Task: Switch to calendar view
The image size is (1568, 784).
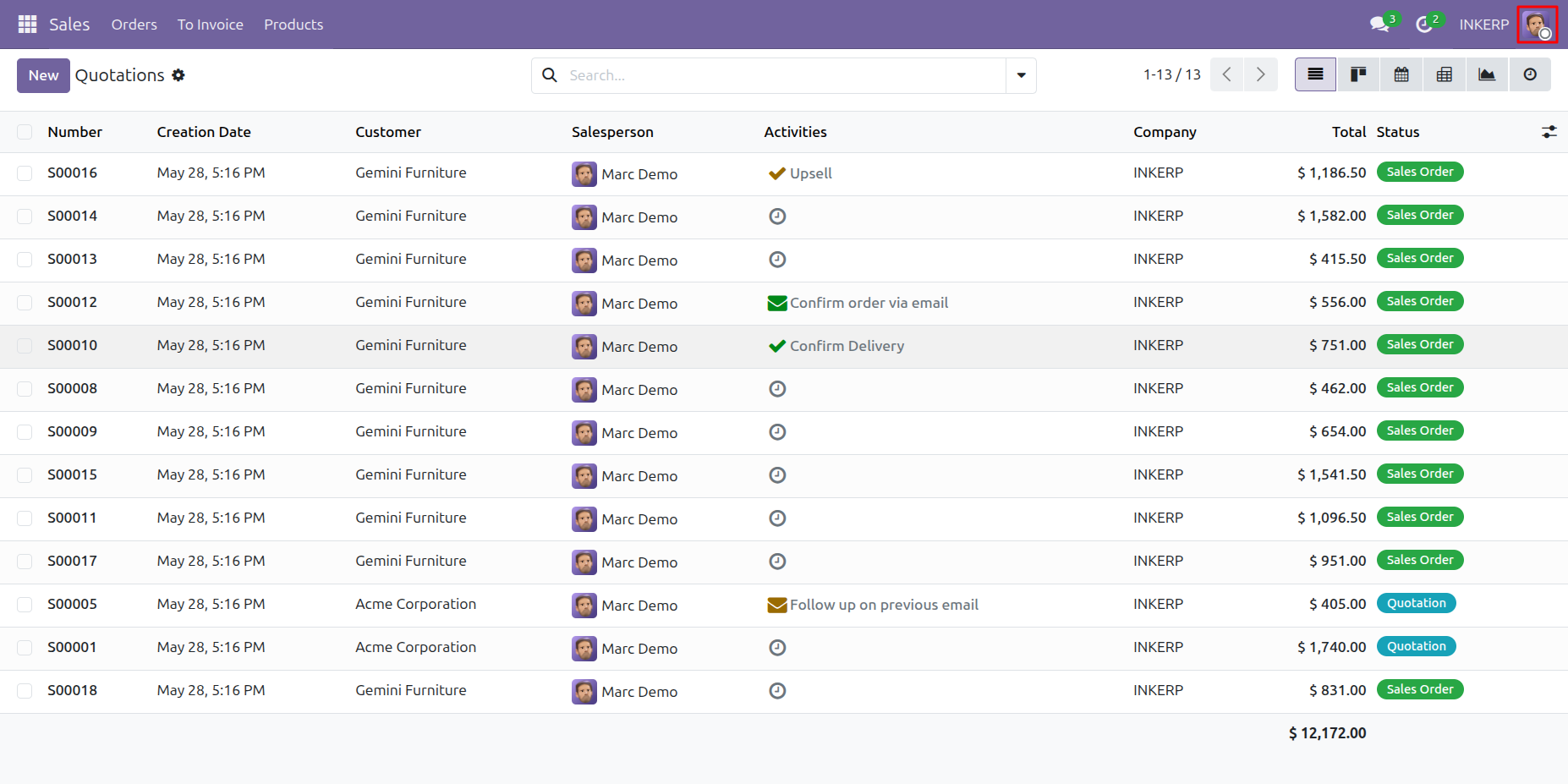Action: click(1401, 74)
